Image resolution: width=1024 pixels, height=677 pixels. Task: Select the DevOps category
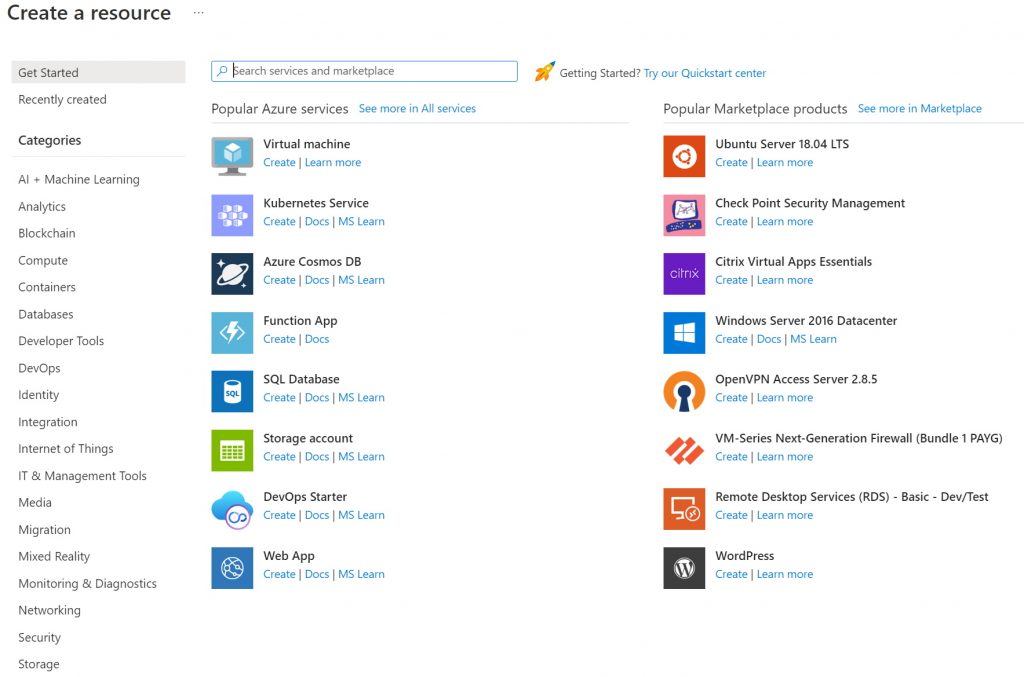39,368
